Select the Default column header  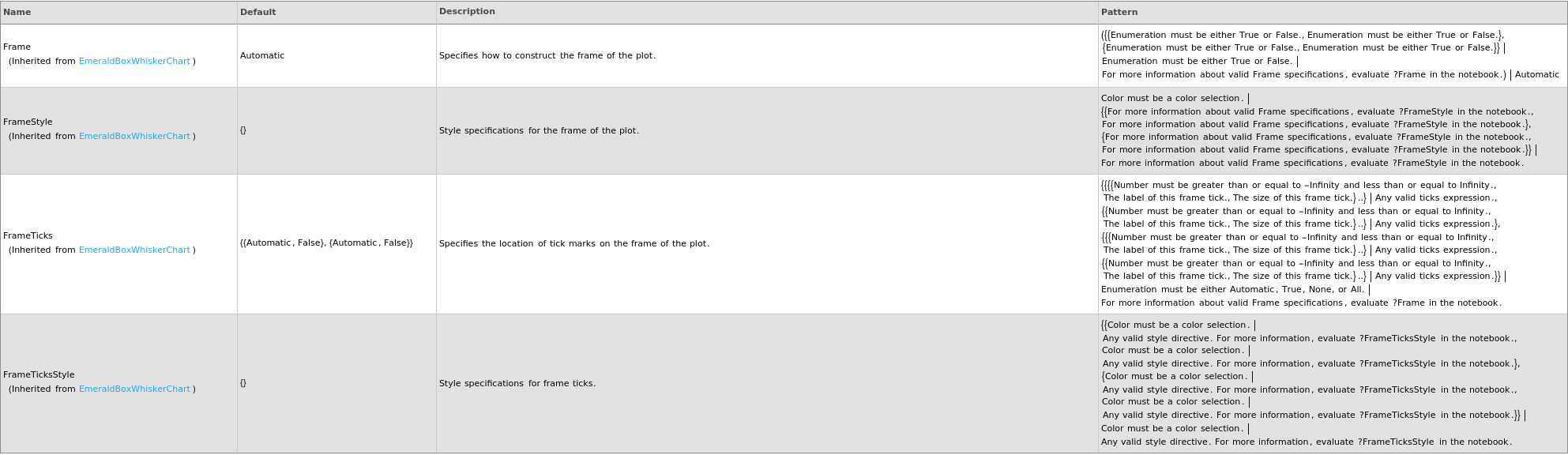click(258, 13)
